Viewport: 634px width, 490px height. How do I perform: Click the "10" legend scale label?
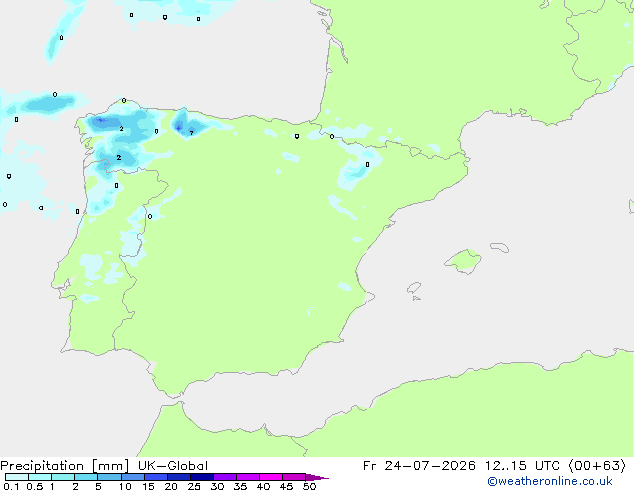(125, 486)
